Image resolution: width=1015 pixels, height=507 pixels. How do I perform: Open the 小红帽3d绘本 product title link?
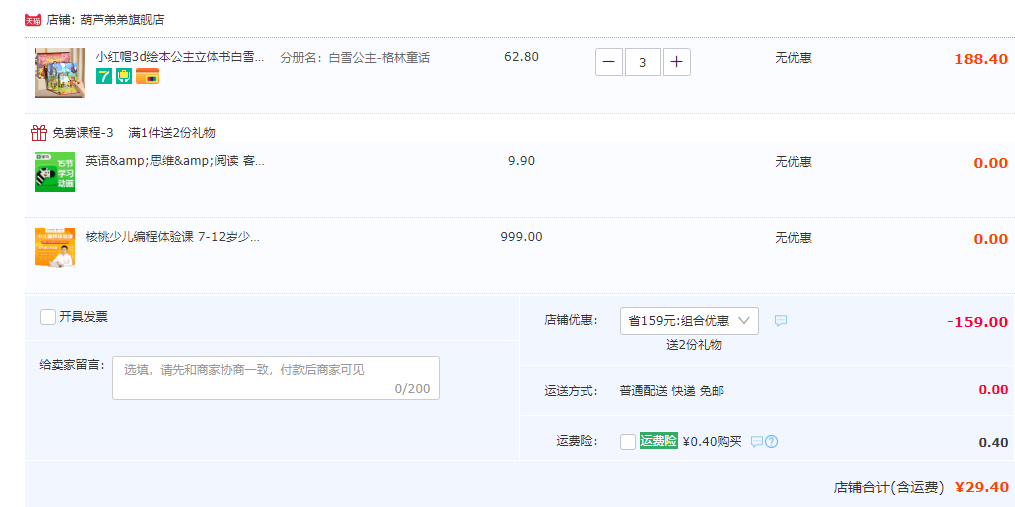(180, 58)
